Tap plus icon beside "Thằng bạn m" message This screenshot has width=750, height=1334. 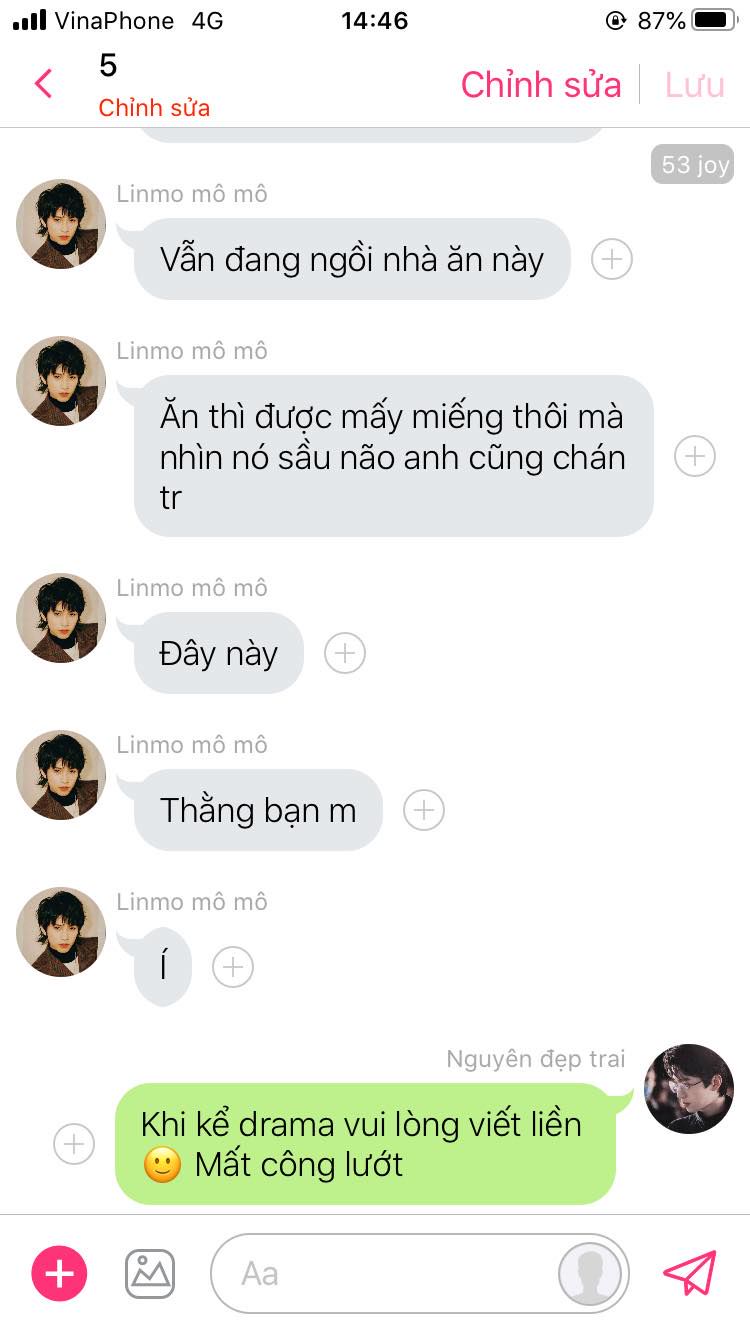[424, 810]
